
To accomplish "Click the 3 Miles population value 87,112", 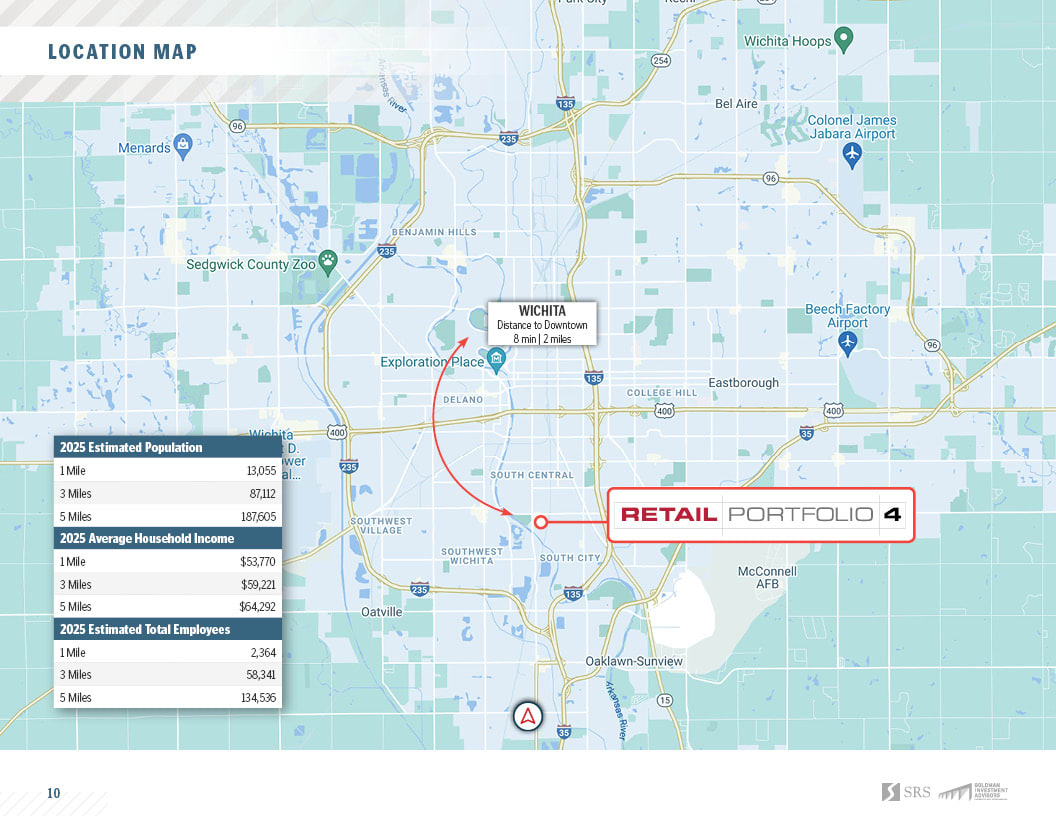I will pos(263,494).
